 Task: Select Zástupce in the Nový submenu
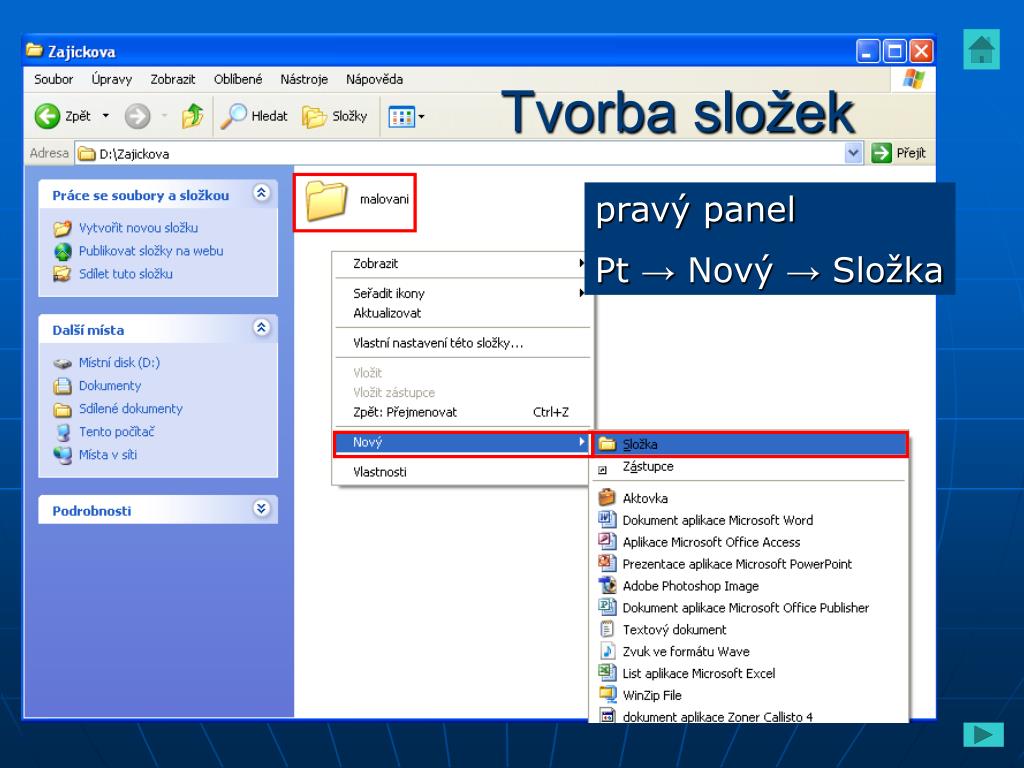751,466
